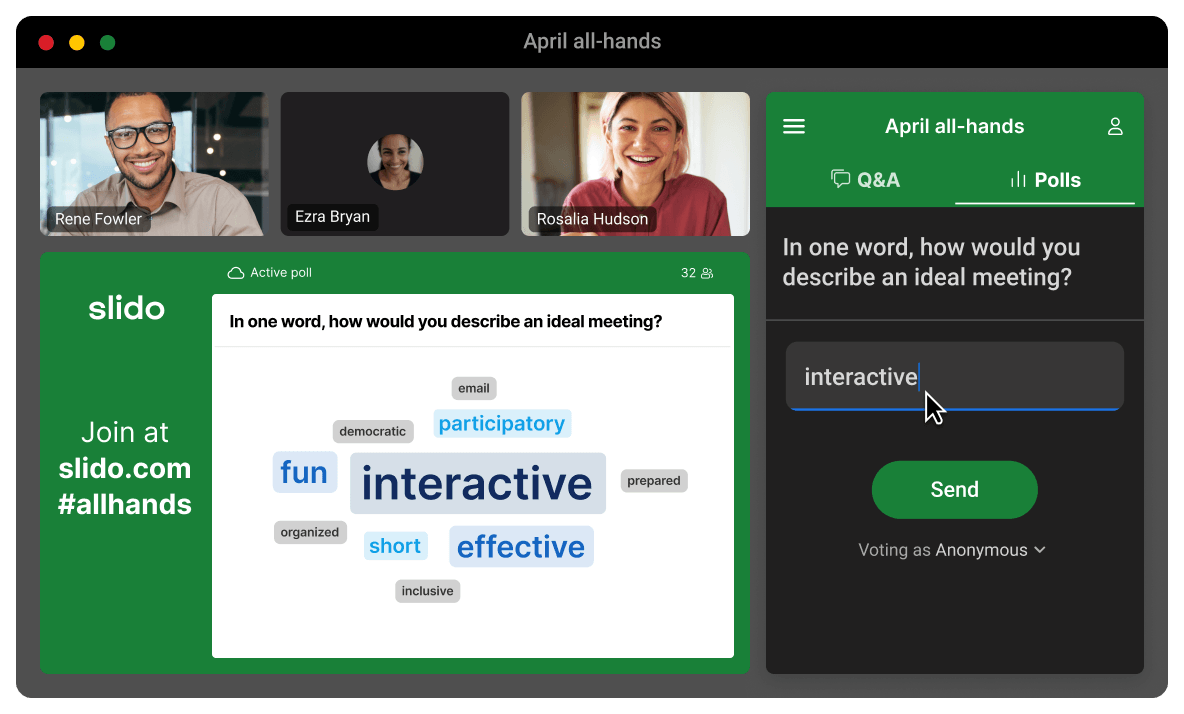The height and width of the screenshot is (714, 1184).
Task: Click the Q&A speech bubble icon
Action: click(x=841, y=179)
